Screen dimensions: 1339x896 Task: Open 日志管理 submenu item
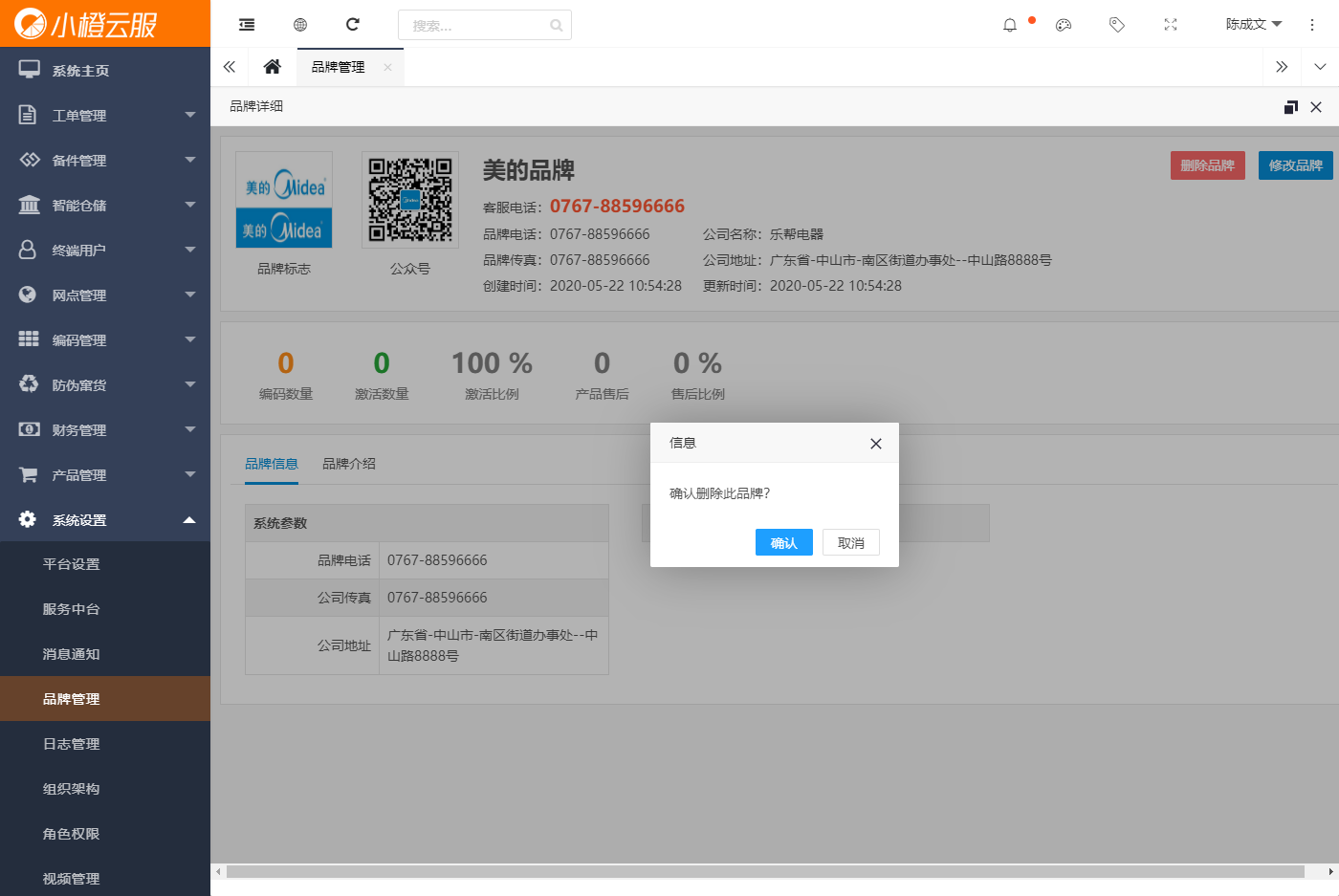point(105,744)
